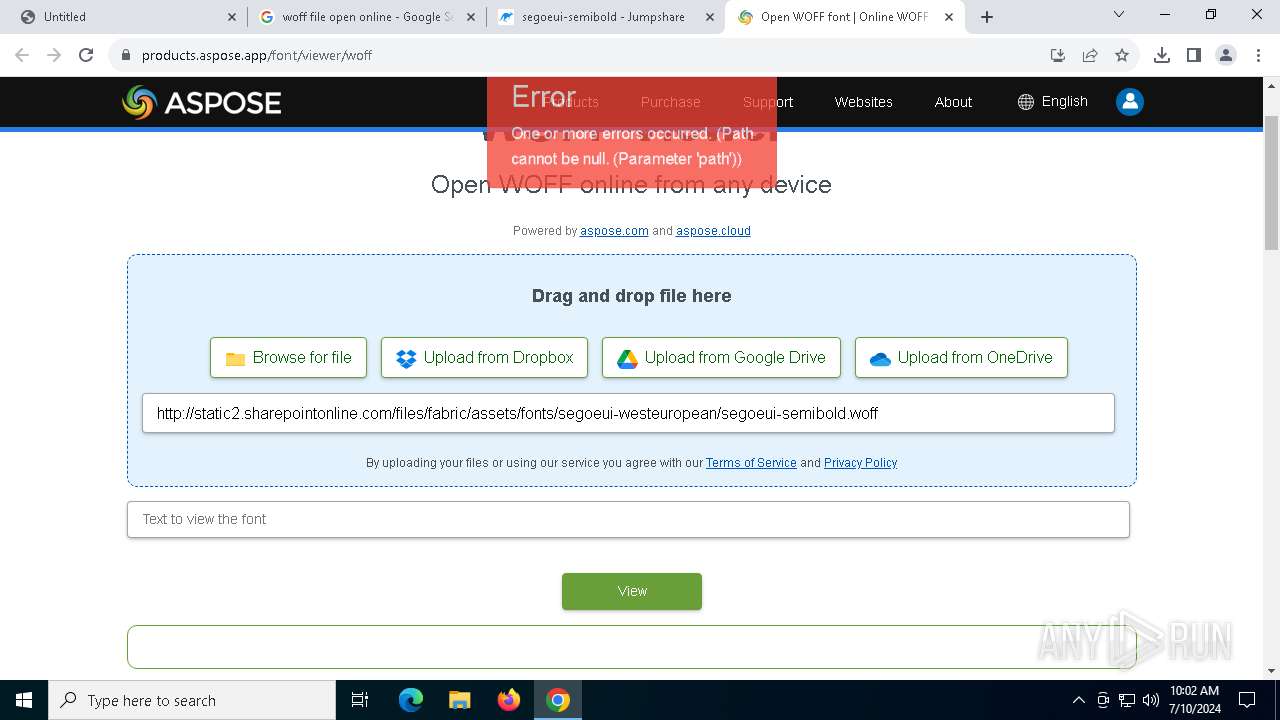Screen dimensions: 1280x720
Task: Open the Websites menu
Action: pyautogui.click(x=863, y=102)
